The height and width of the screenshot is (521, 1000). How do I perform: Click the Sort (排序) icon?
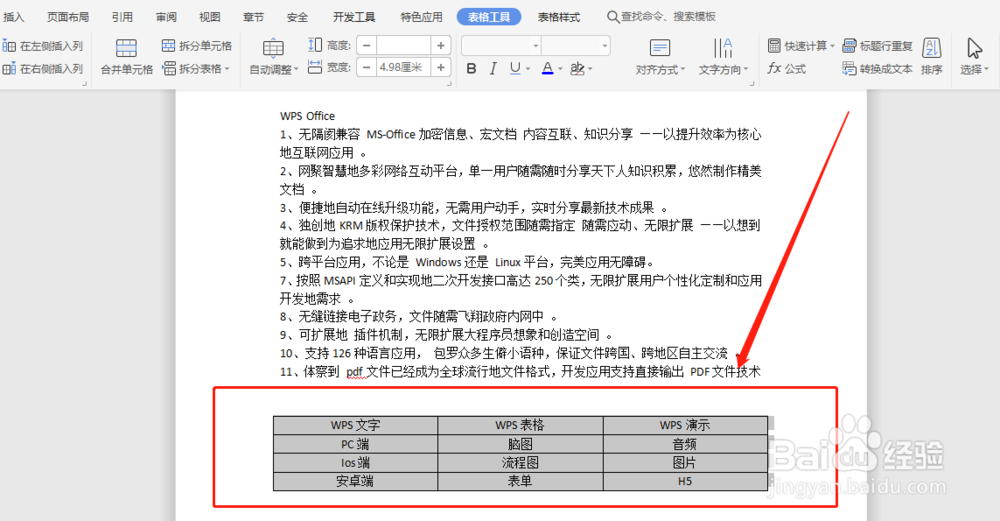pyautogui.click(x=932, y=48)
